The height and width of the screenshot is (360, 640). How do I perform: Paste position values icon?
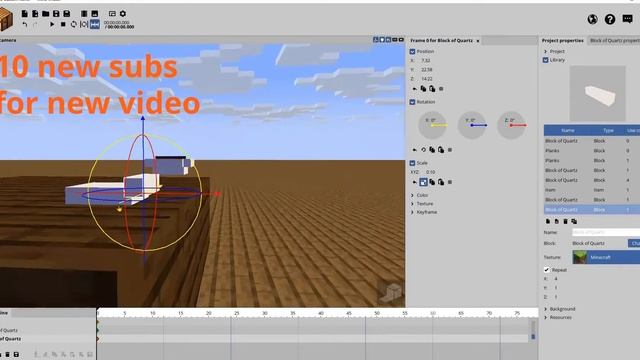coord(432,89)
